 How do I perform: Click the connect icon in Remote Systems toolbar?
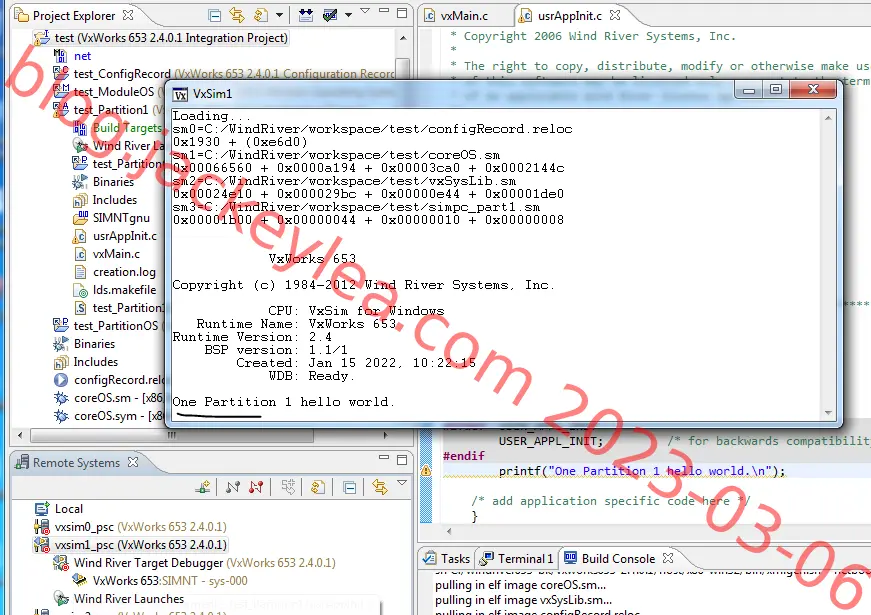pos(233,488)
